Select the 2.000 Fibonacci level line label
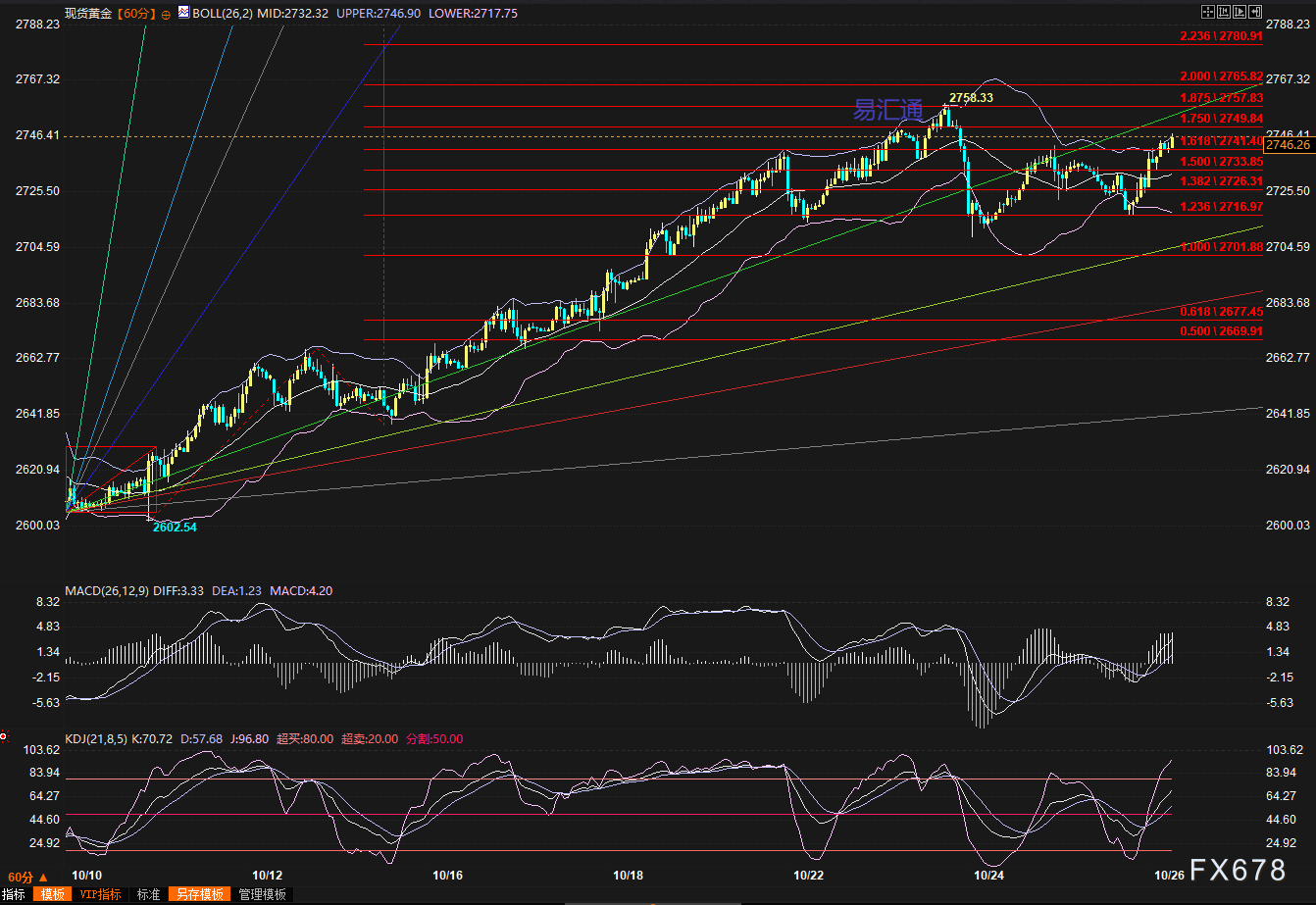This screenshot has height=905, width=1316. click(1220, 76)
